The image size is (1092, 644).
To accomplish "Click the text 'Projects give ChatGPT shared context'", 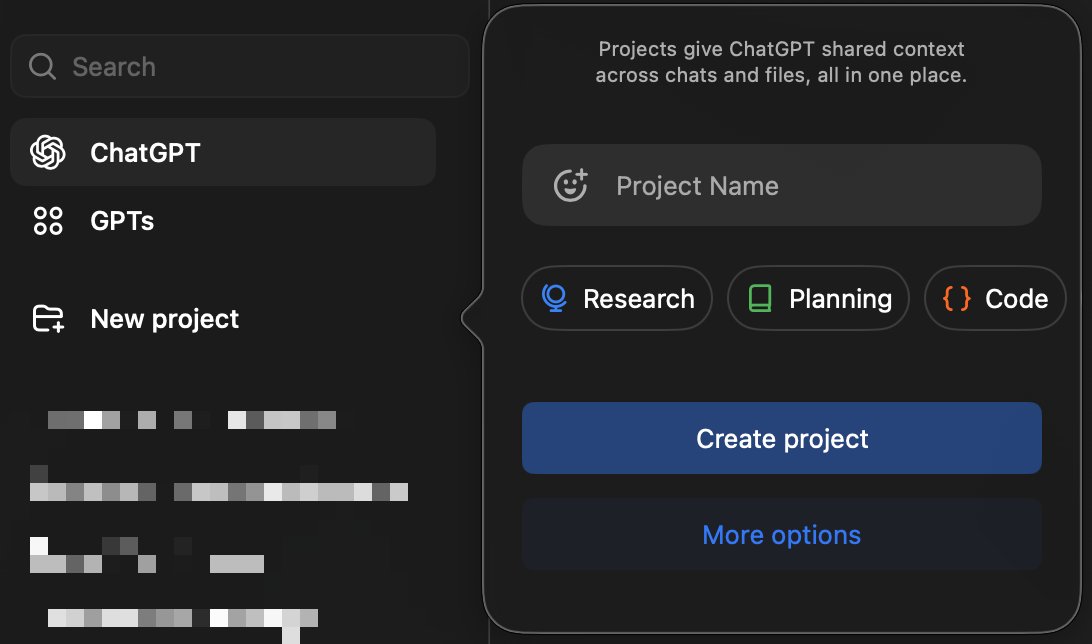I will 781,49.
